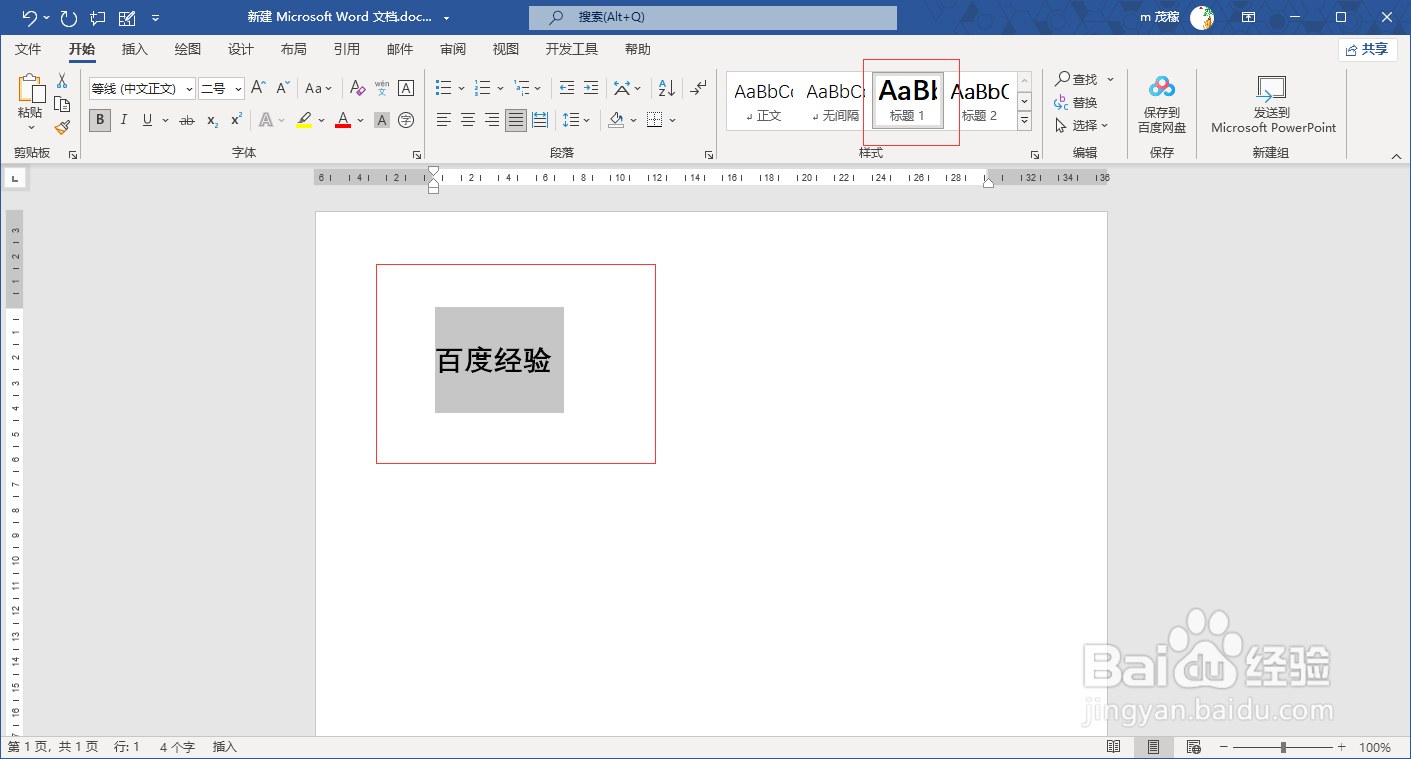
Task: Open Change Case Aa dropdown
Action: pos(319,88)
